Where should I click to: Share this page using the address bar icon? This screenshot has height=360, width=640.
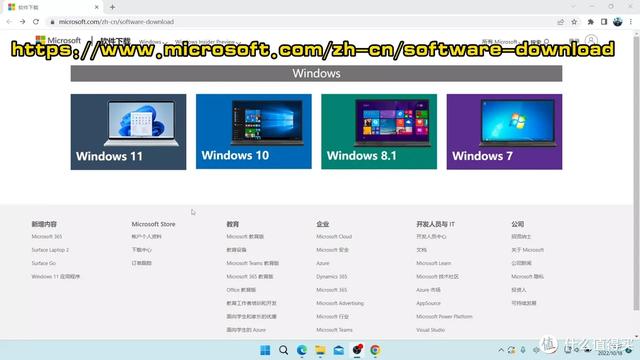click(560, 22)
